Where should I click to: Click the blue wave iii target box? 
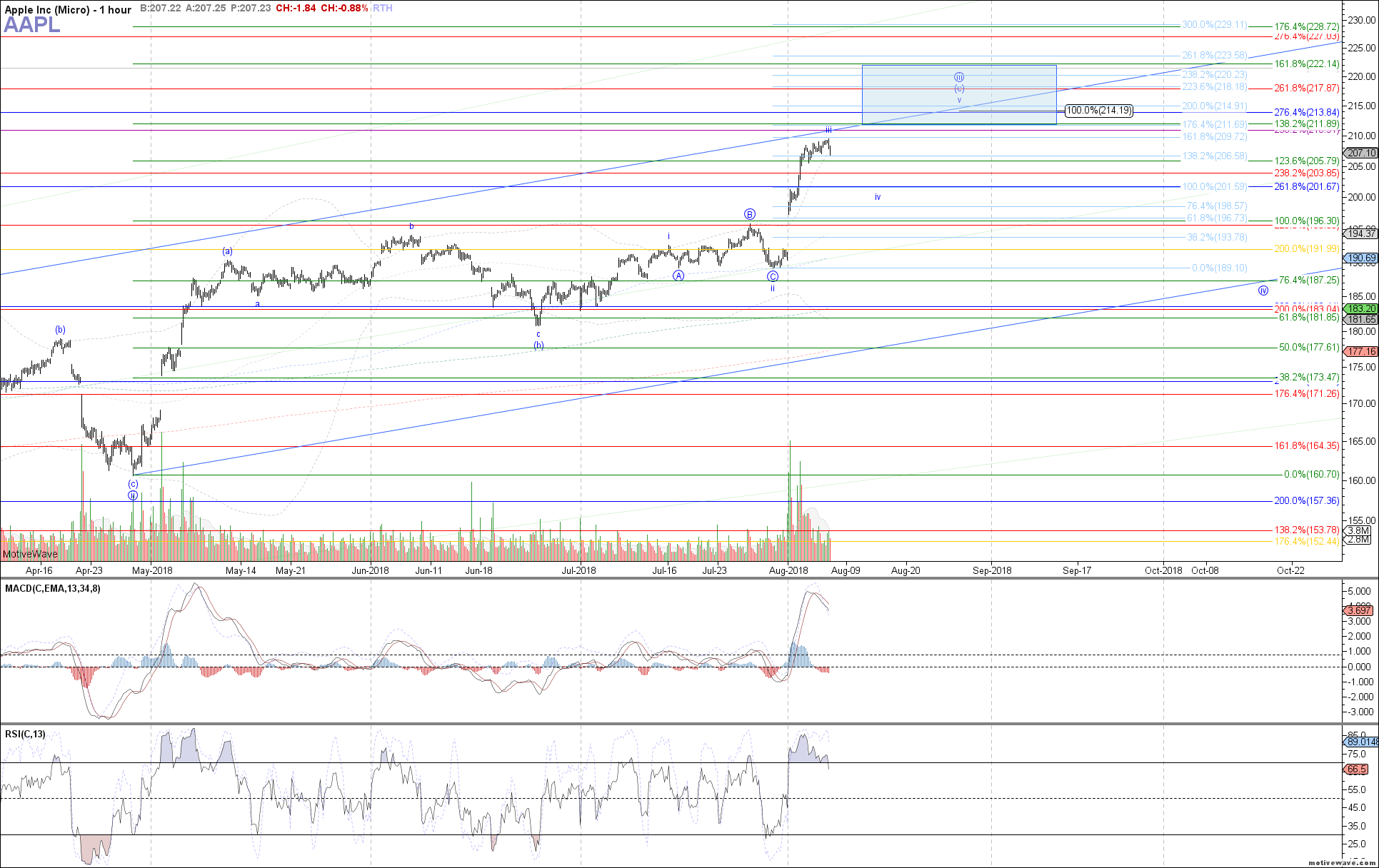tap(959, 95)
